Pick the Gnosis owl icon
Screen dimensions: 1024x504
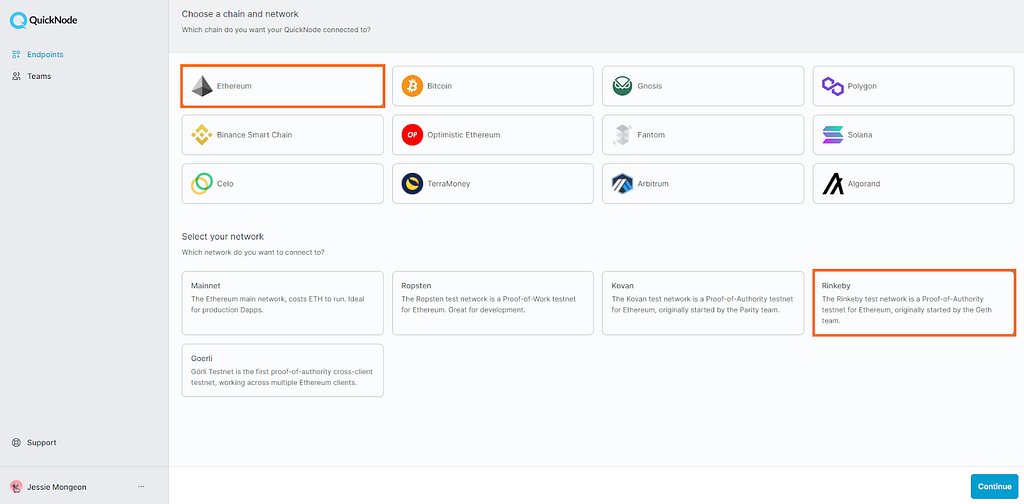[622, 86]
